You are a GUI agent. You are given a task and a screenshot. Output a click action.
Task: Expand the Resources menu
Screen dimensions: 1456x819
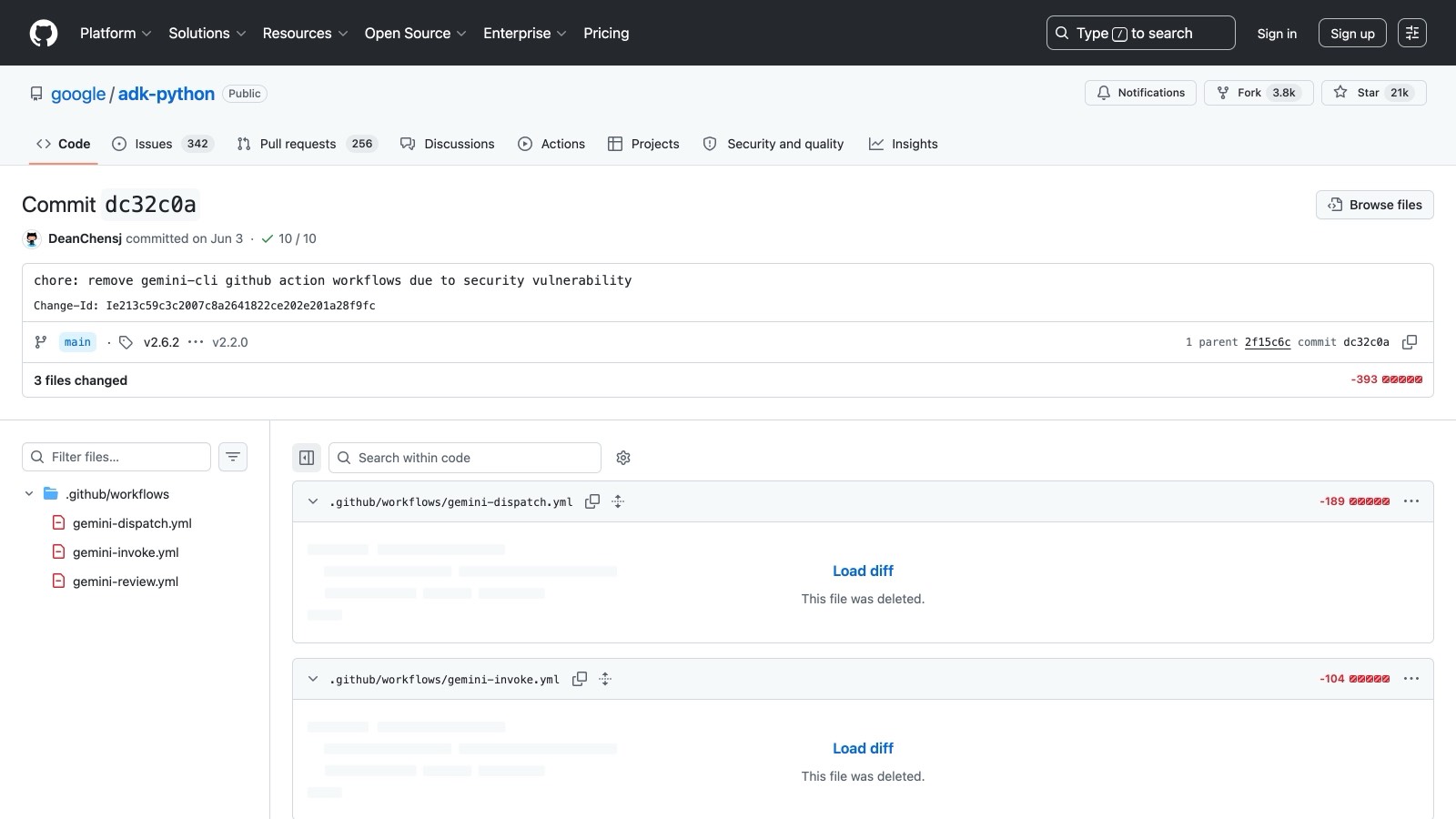pos(305,33)
